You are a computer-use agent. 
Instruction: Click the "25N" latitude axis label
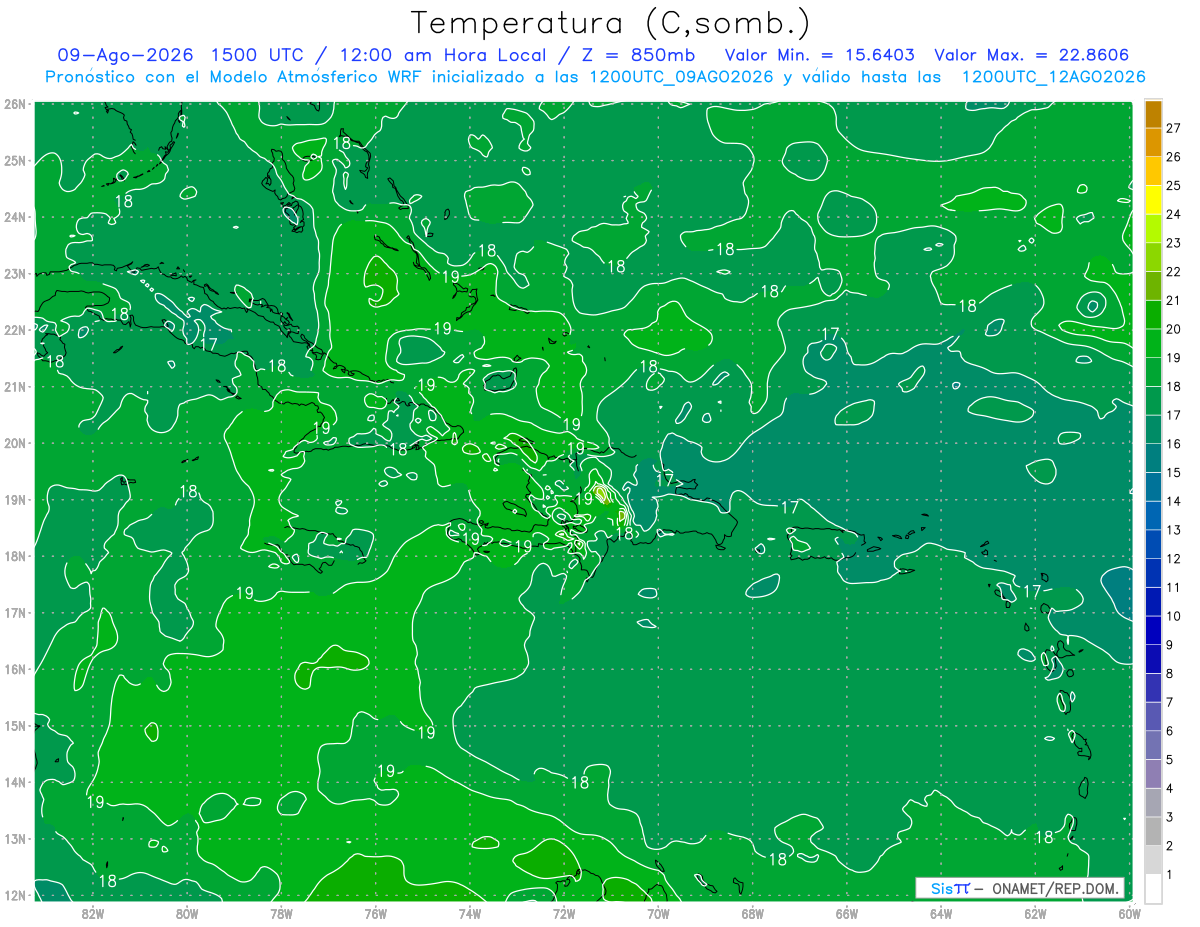(x=15, y=161)
